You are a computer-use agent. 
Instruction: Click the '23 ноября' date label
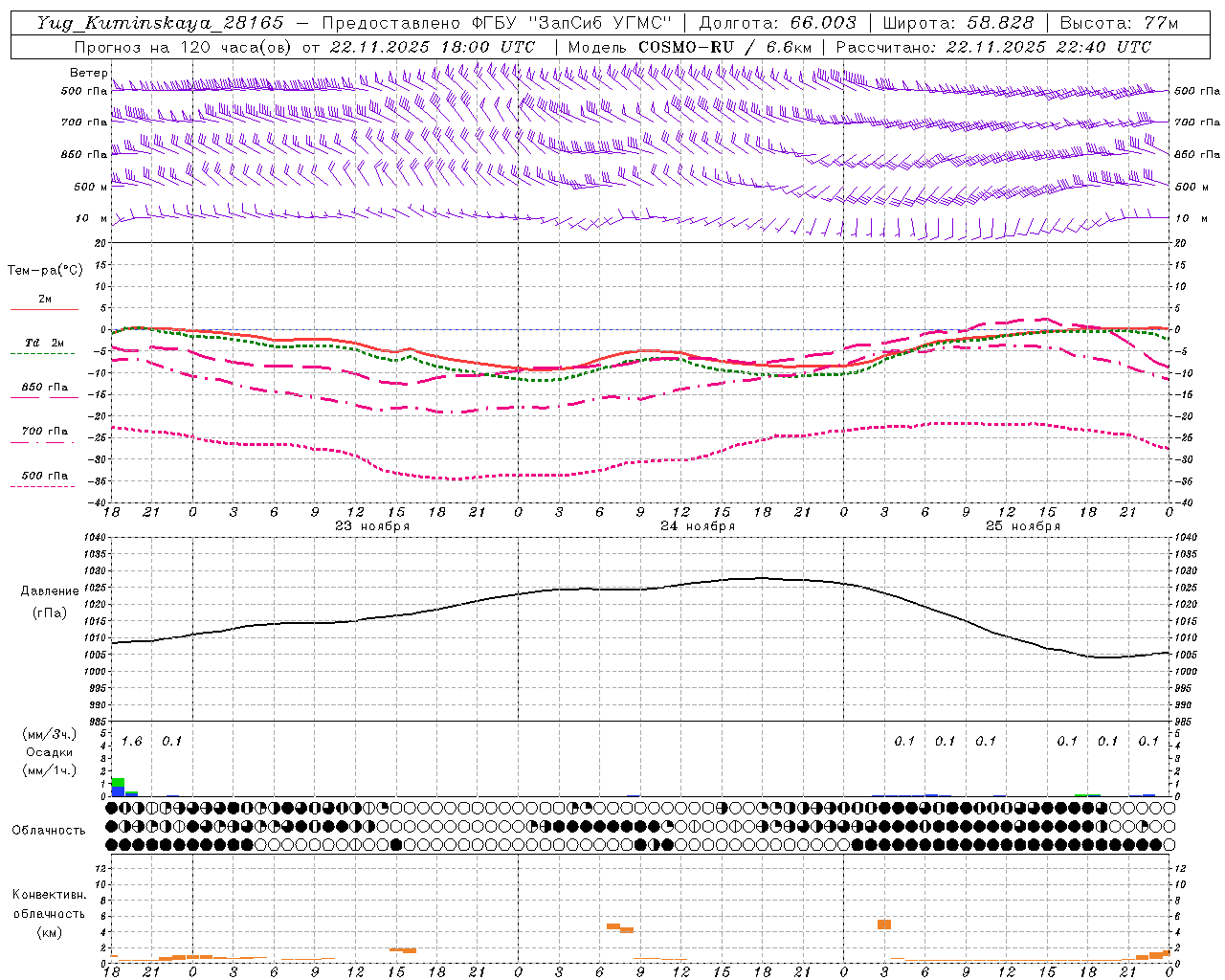point(372,526)
